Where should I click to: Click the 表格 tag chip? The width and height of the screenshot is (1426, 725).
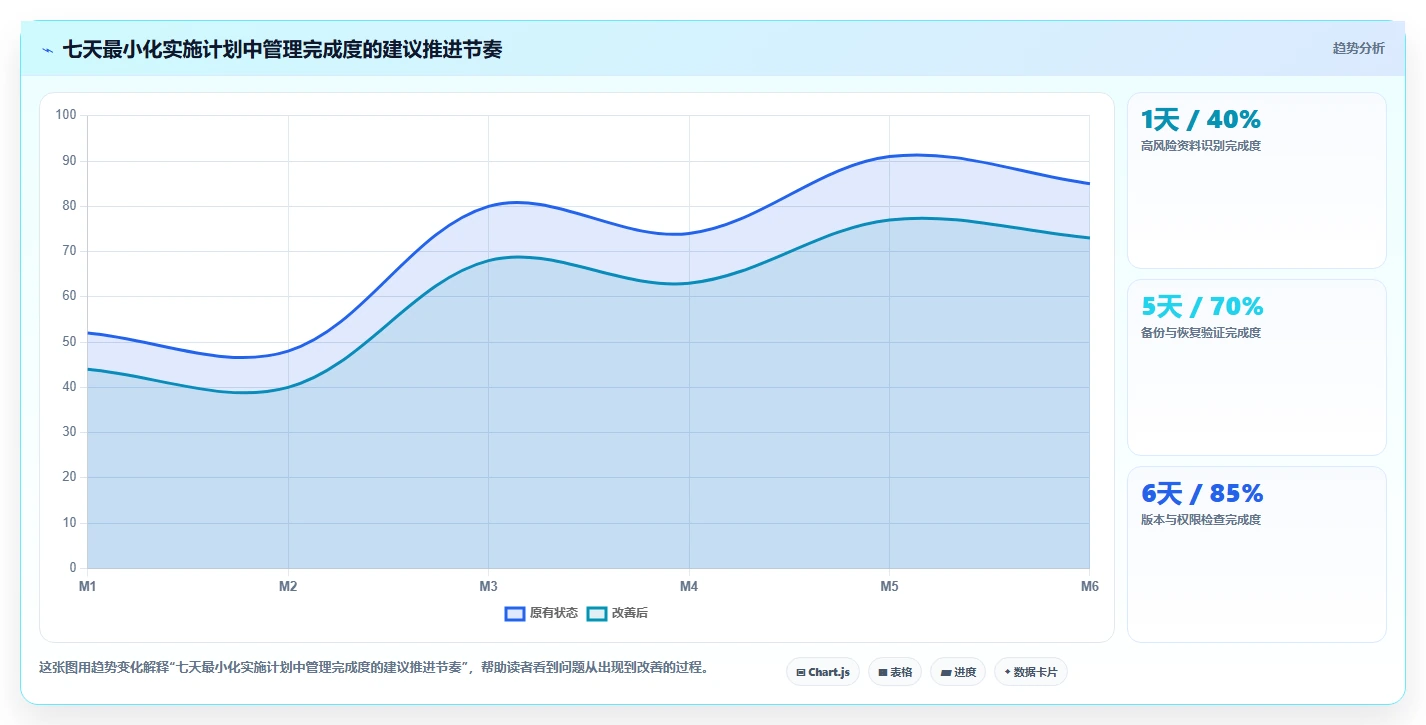pyautogui.click(x=895, y=672)
